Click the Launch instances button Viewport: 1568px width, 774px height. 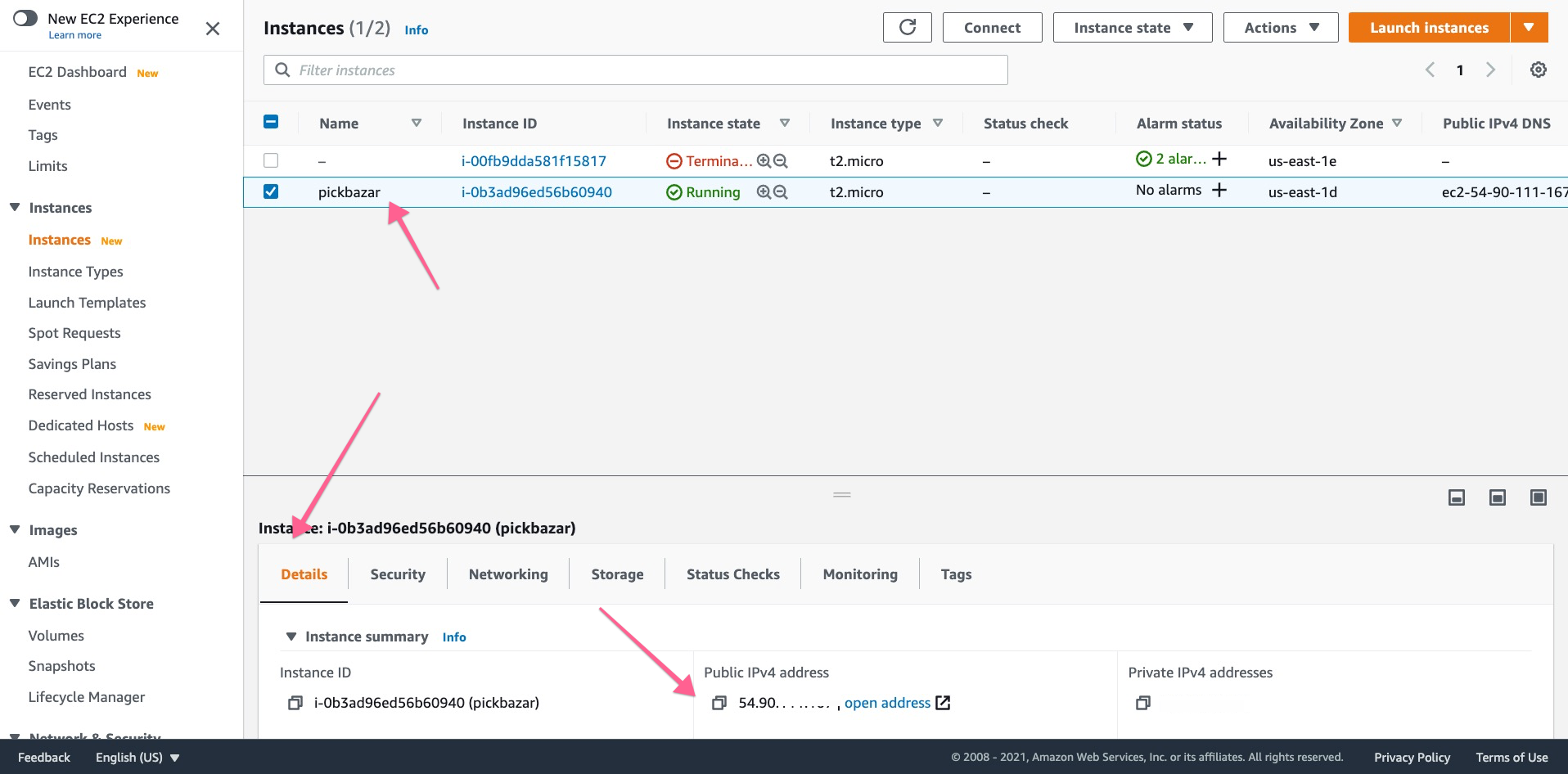coord(1429,27)
